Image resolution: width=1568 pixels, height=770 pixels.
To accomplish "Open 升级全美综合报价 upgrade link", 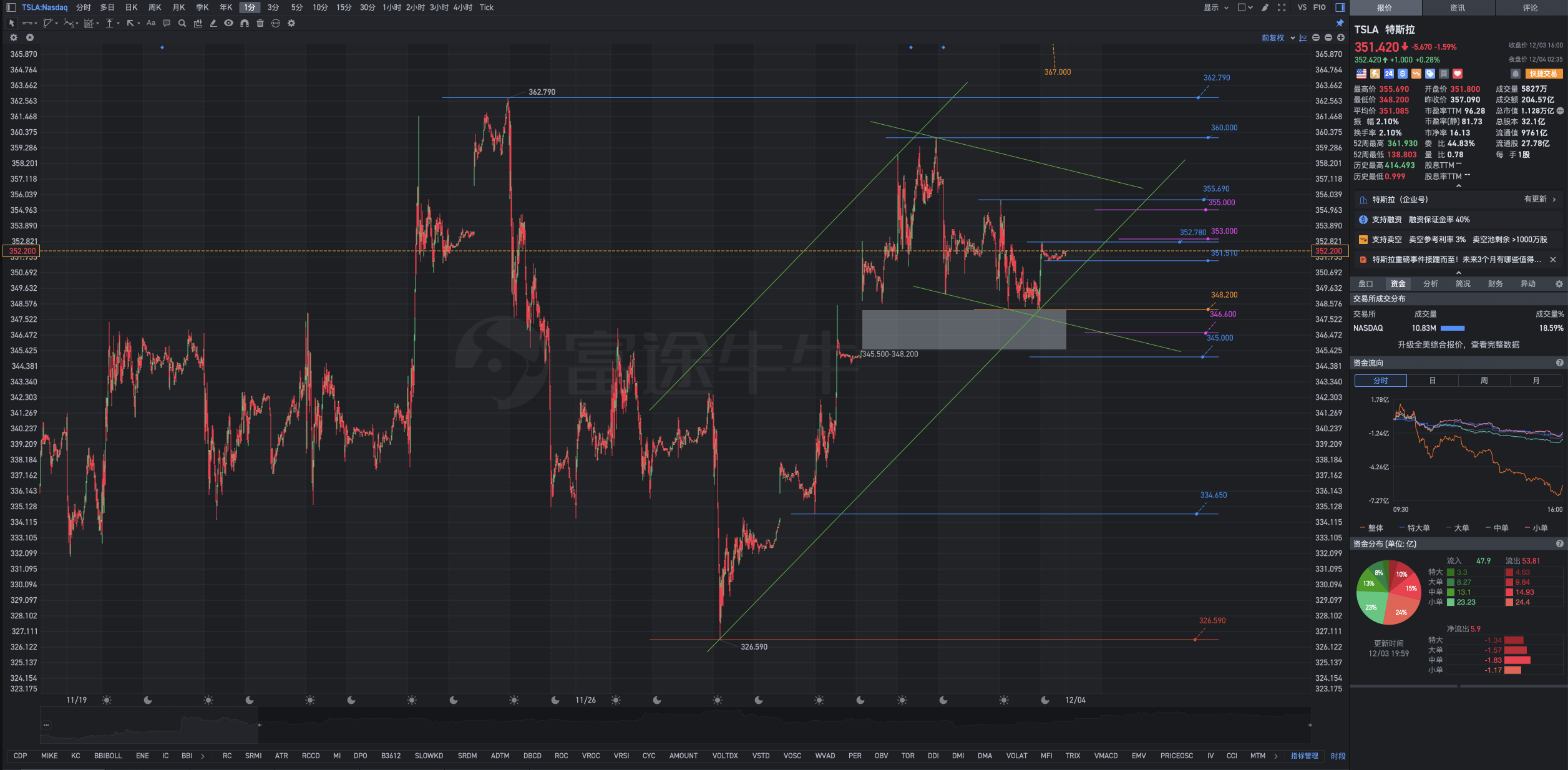I will tap(1458, 344).
